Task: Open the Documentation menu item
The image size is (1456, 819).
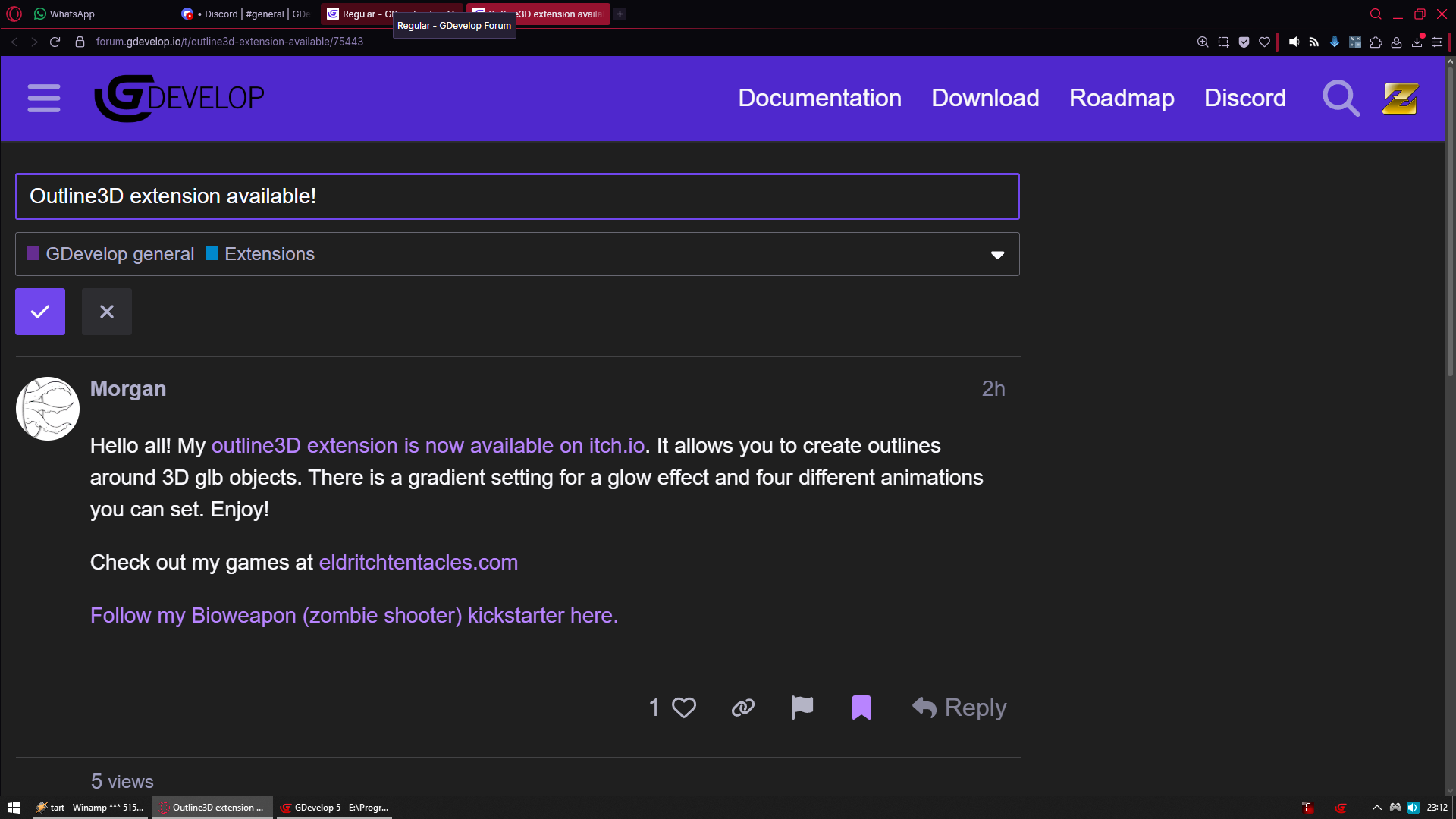Action: pyautogui.click(x=819, y=98)
